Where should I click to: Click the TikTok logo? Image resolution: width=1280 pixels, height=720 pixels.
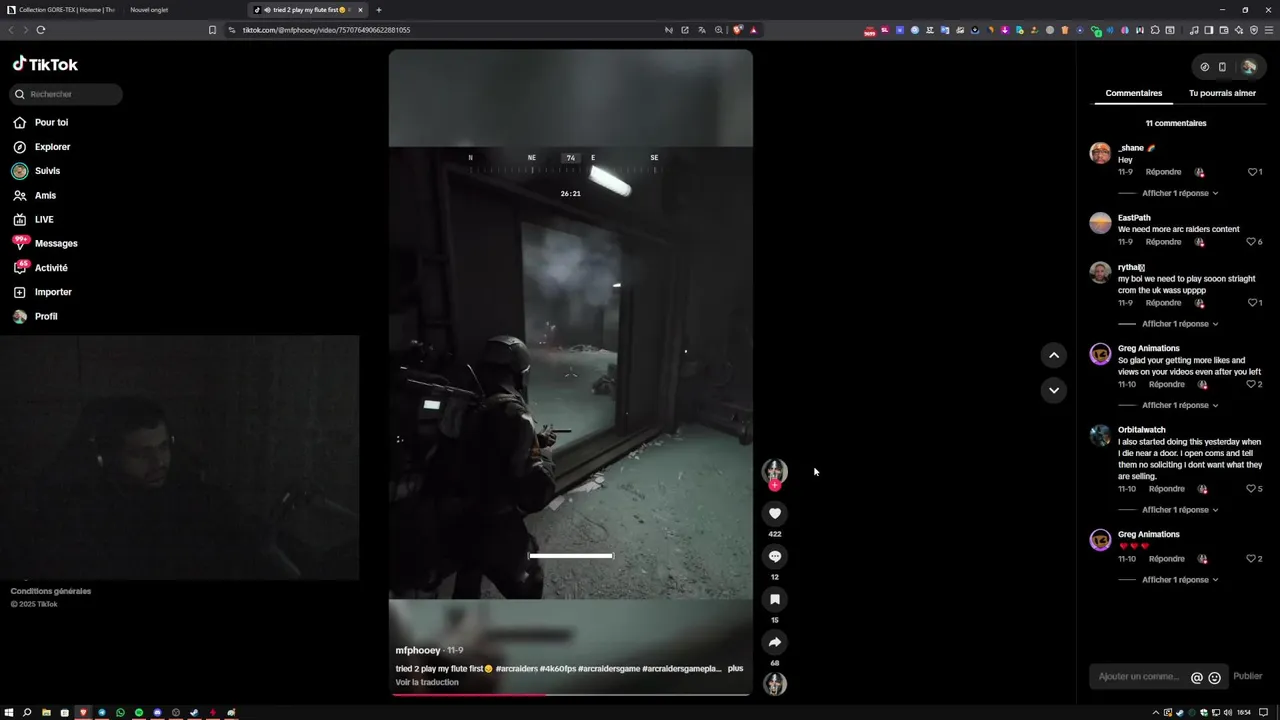(x=45, y=64)
